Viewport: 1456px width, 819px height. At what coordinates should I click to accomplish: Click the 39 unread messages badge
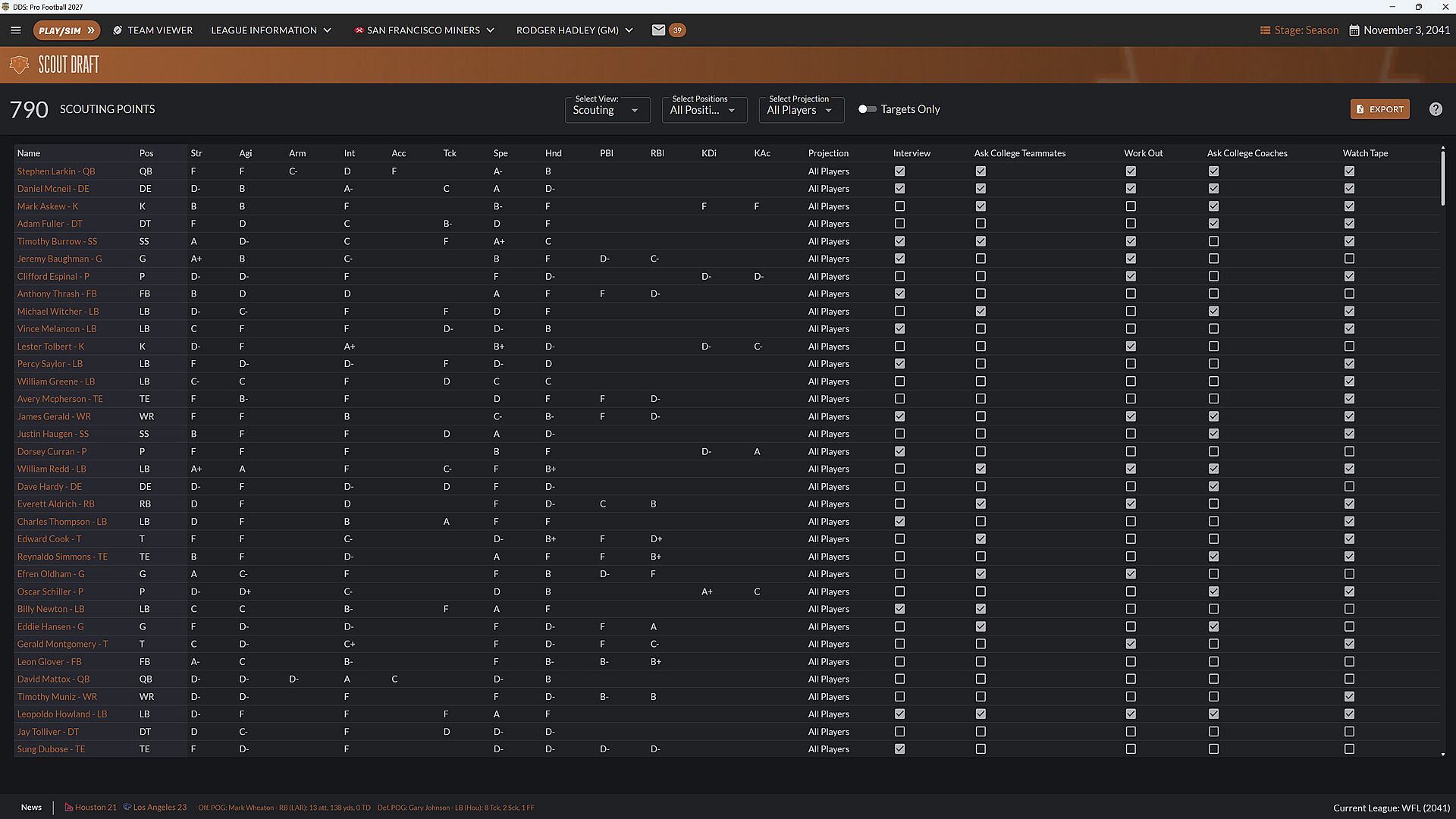[x=677, y=30]
